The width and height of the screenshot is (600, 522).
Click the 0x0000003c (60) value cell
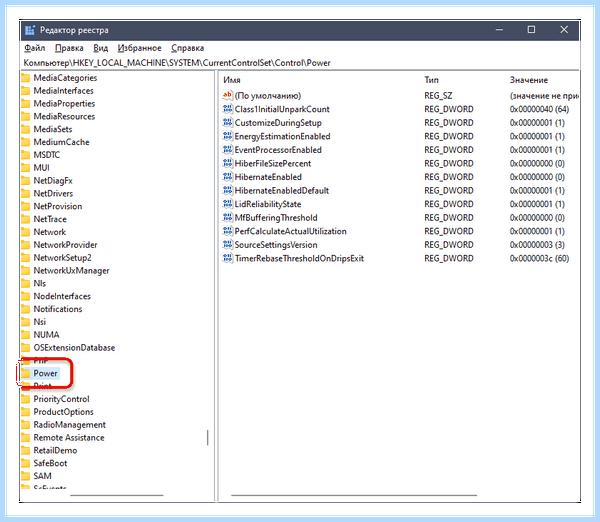tap(539, 258)
